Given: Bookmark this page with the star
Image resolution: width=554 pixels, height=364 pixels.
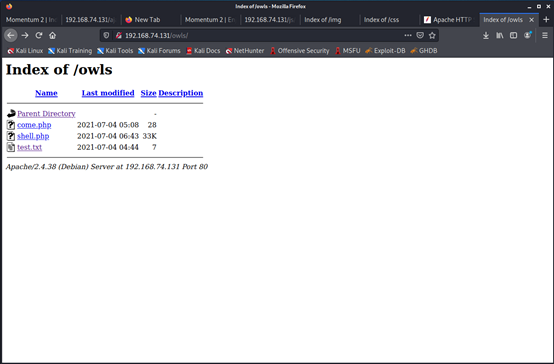Looking at the screenshot, I should click(x=432, y=35).
